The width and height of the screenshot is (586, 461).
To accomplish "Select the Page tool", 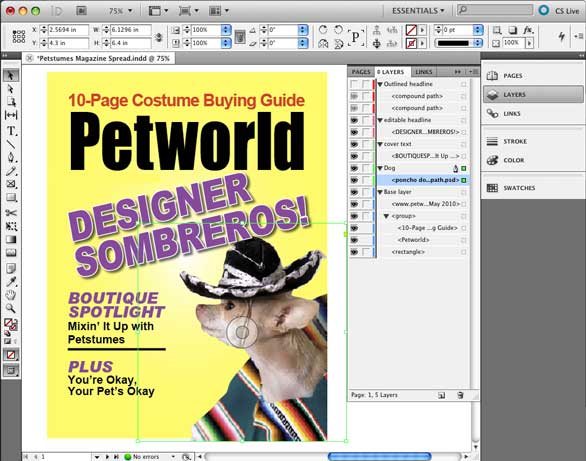I will (x=11, y=102).
